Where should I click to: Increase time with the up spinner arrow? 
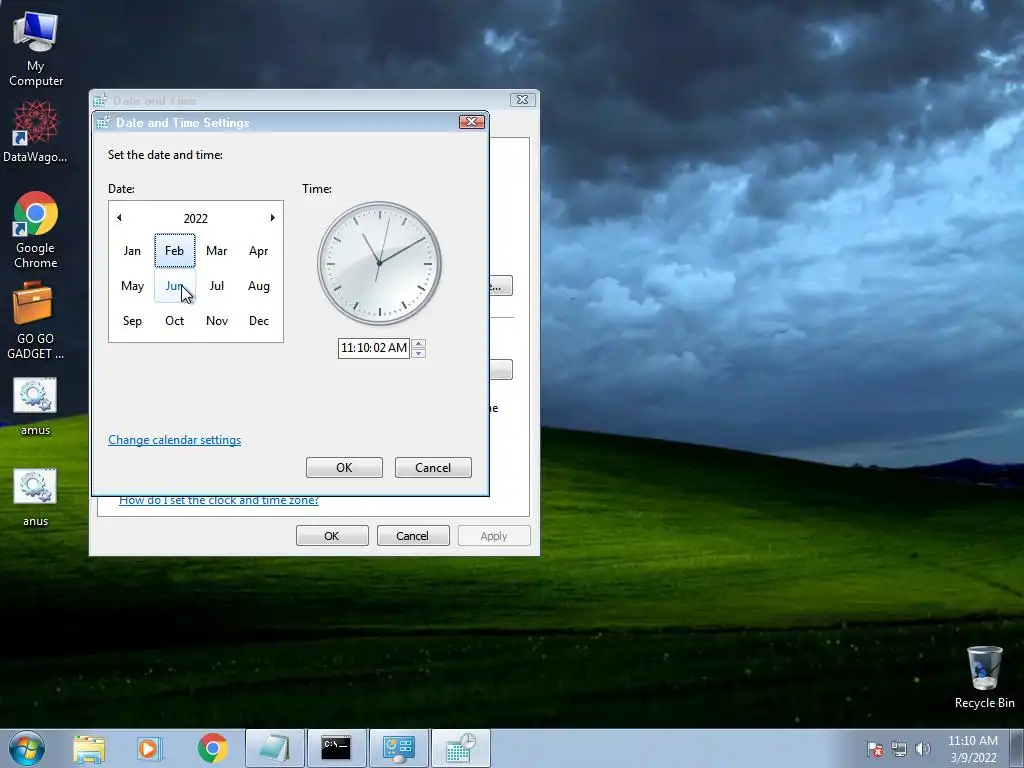[x=419, y=344]
